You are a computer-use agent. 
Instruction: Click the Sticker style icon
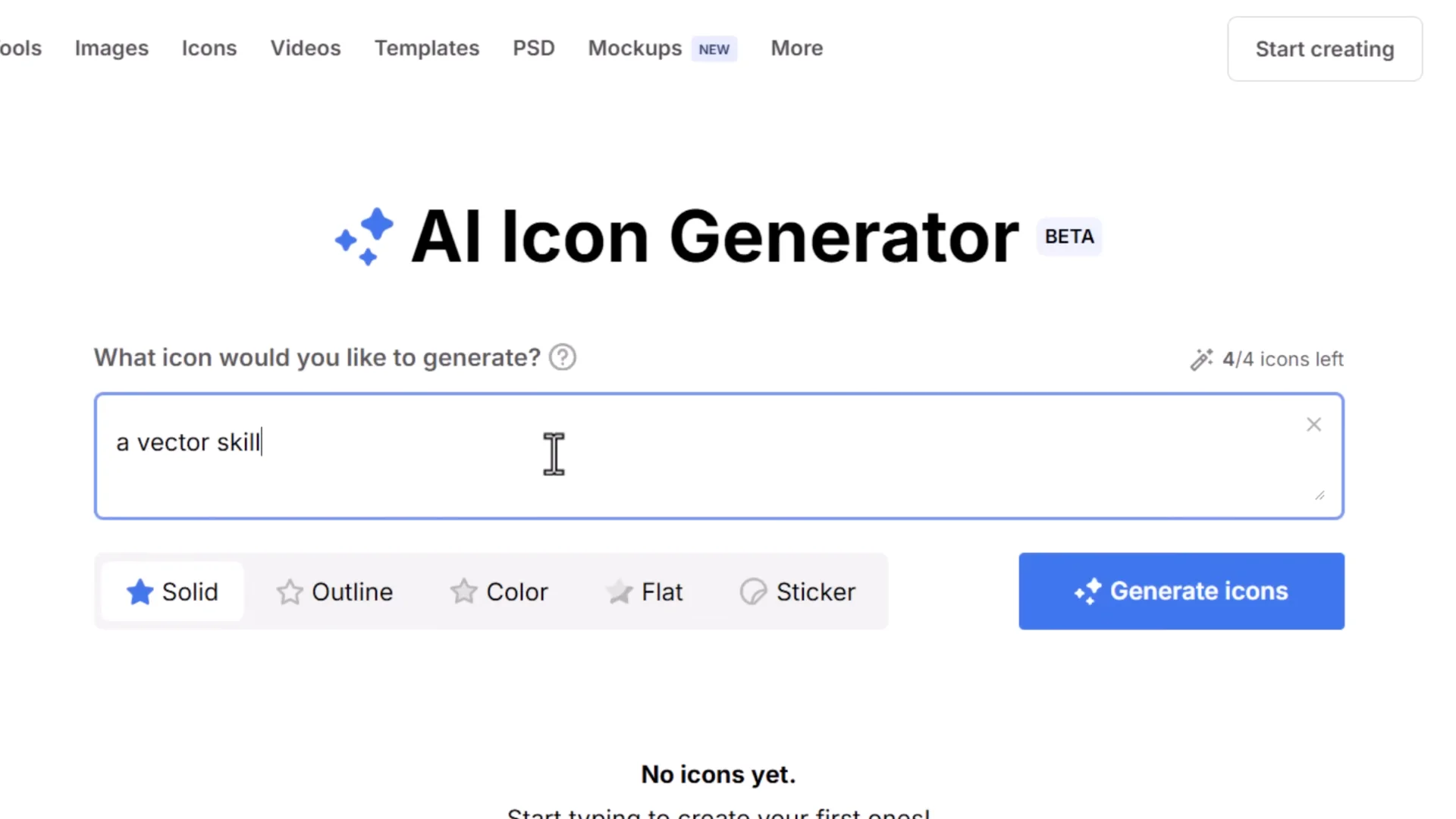click(753, 591)
